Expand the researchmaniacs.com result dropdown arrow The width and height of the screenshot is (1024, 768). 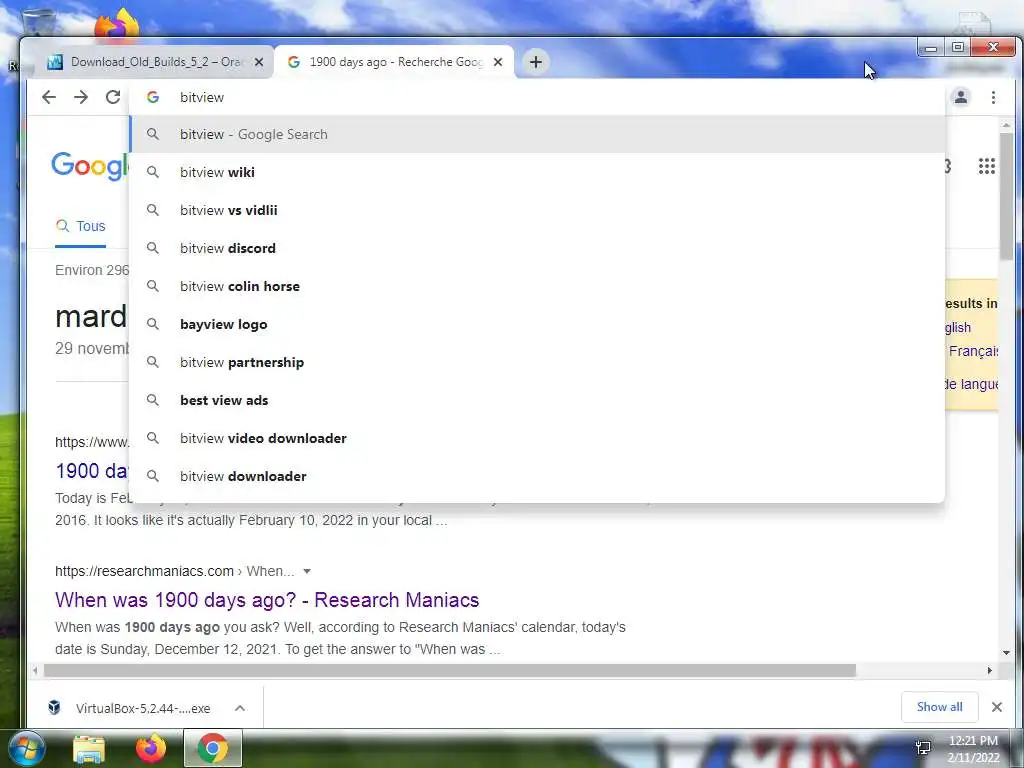[307, 571]
